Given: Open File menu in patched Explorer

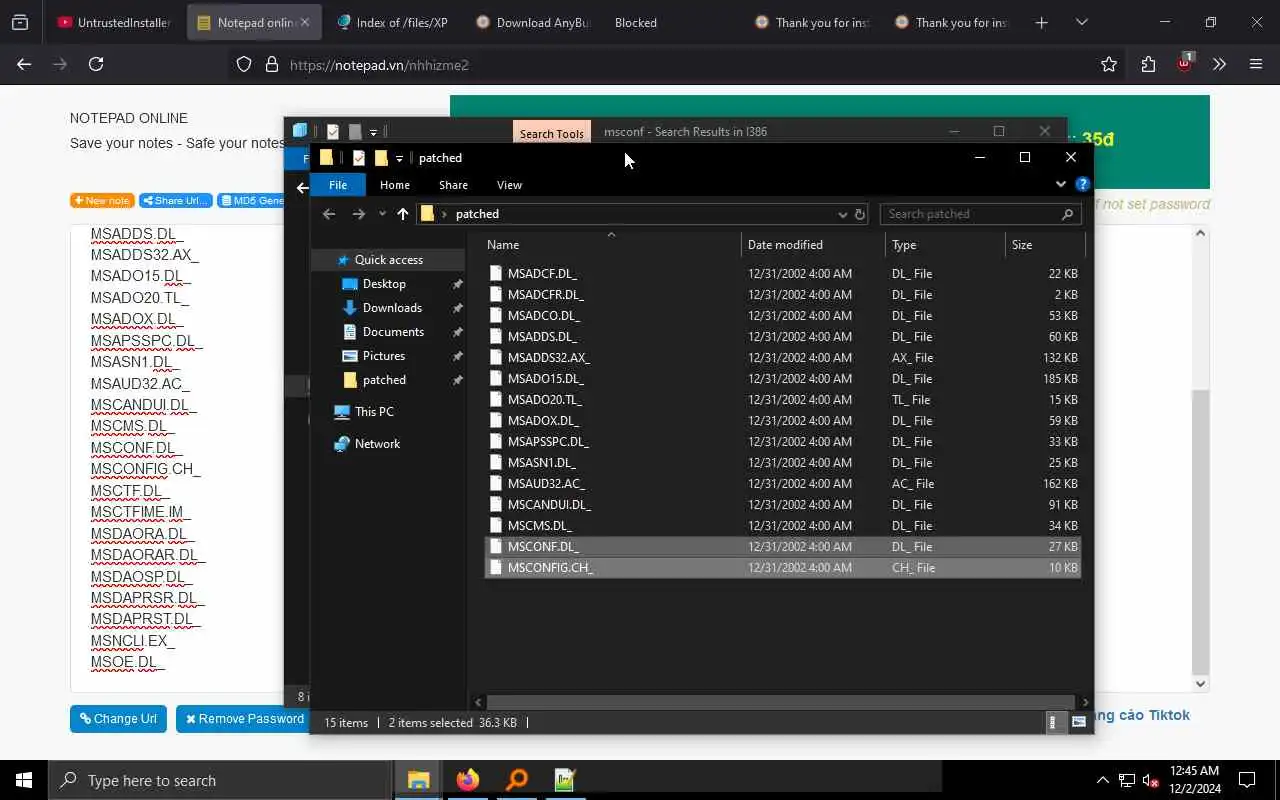Looking at the screenshot, I should tap(338, 184).
